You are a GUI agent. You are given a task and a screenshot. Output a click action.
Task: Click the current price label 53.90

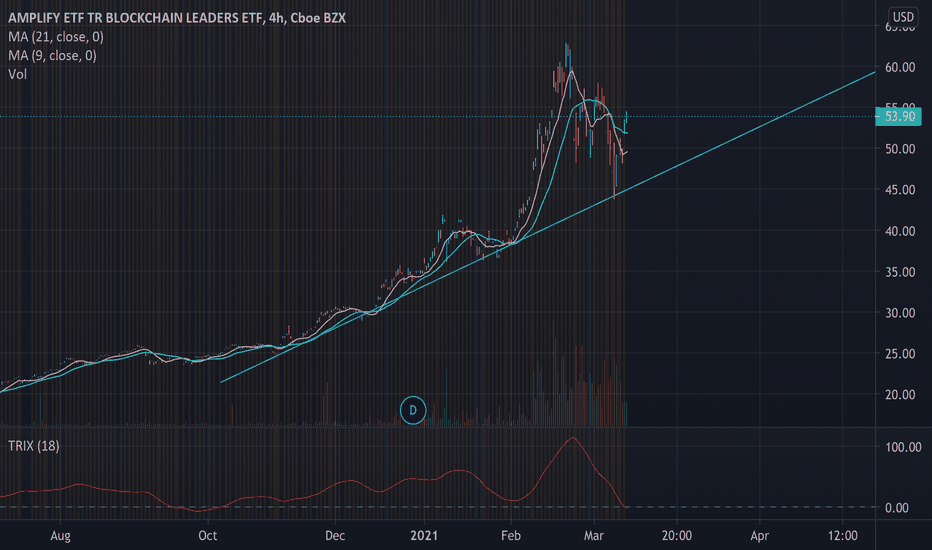click(899, 117)
